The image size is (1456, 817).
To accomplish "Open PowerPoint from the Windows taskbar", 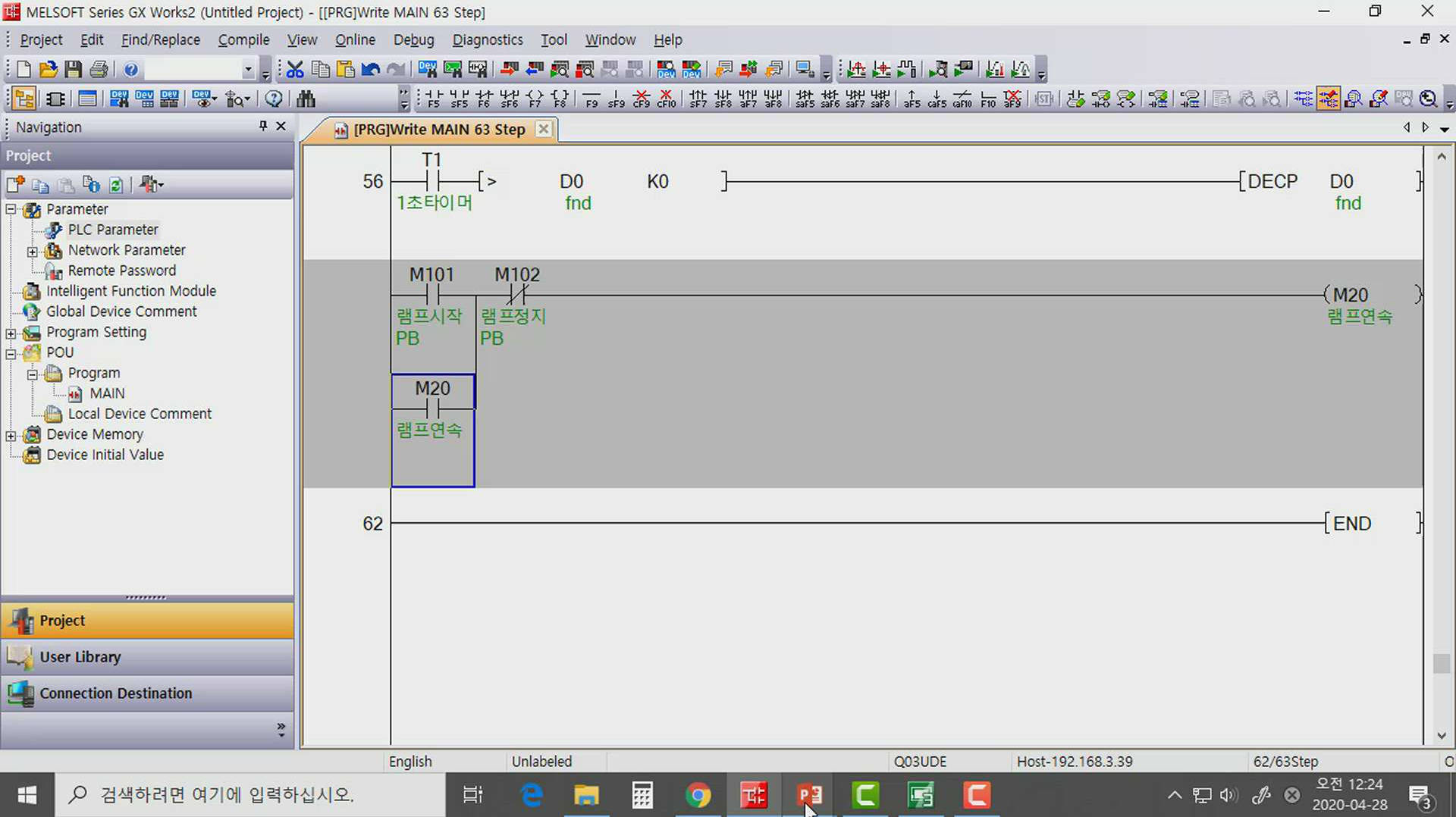I will point(810,795).
